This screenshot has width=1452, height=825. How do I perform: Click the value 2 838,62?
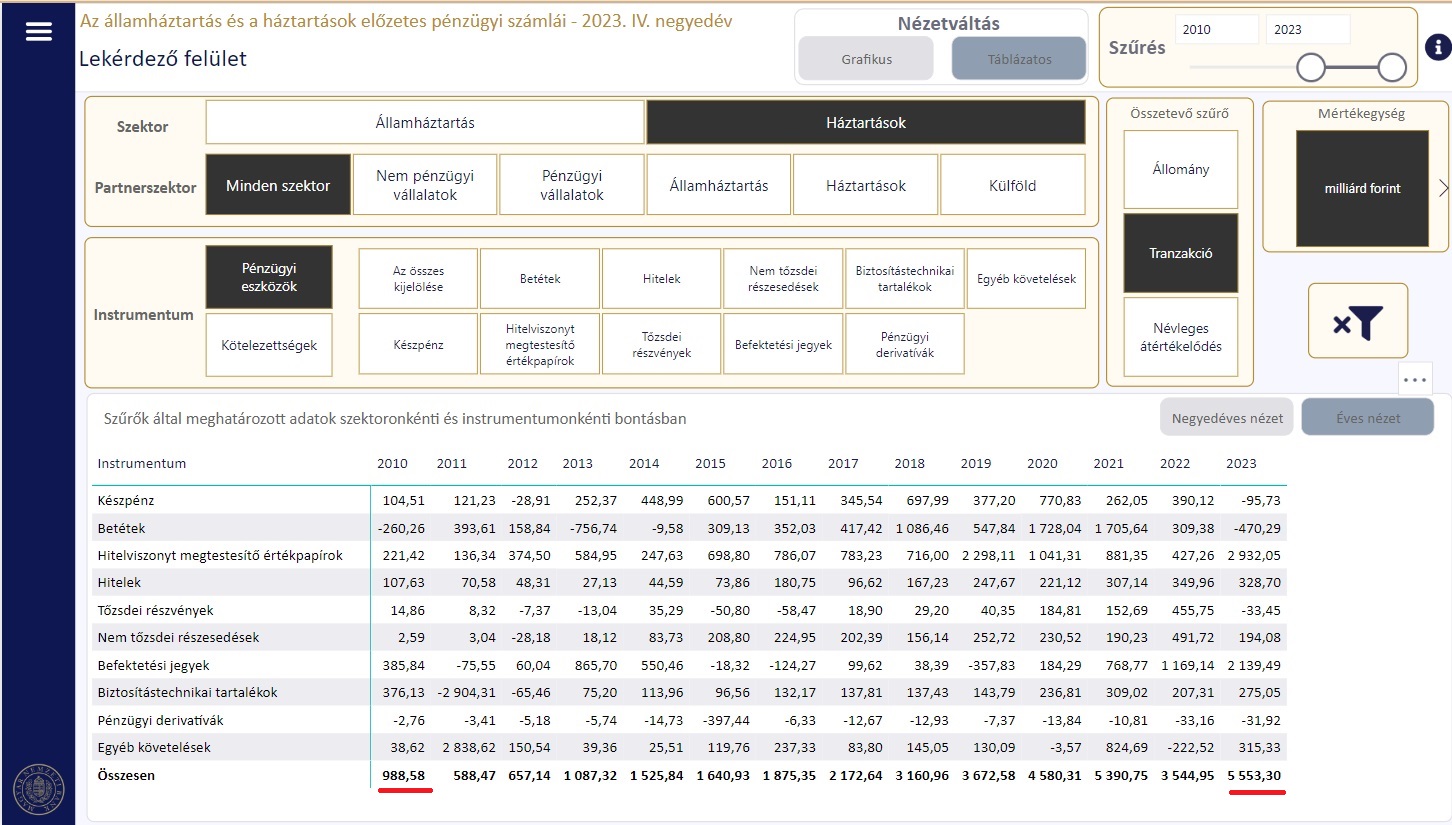click(469, 747)
